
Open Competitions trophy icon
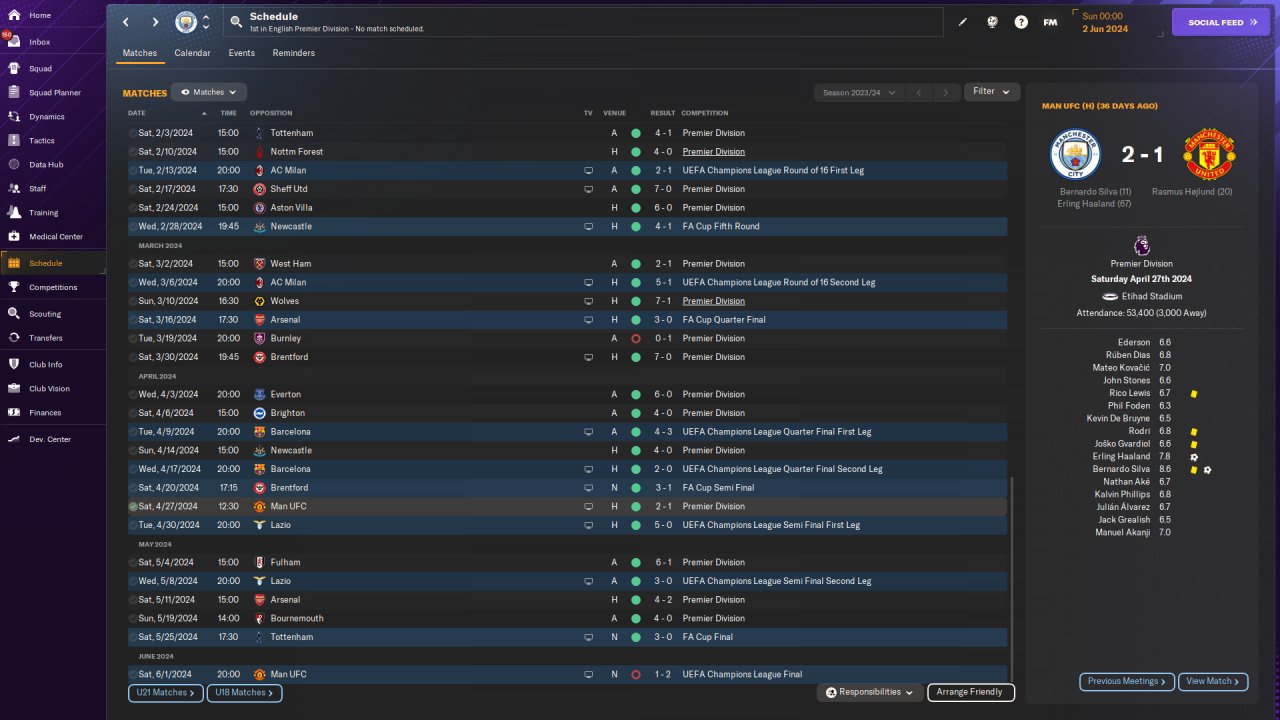(14, 287)
